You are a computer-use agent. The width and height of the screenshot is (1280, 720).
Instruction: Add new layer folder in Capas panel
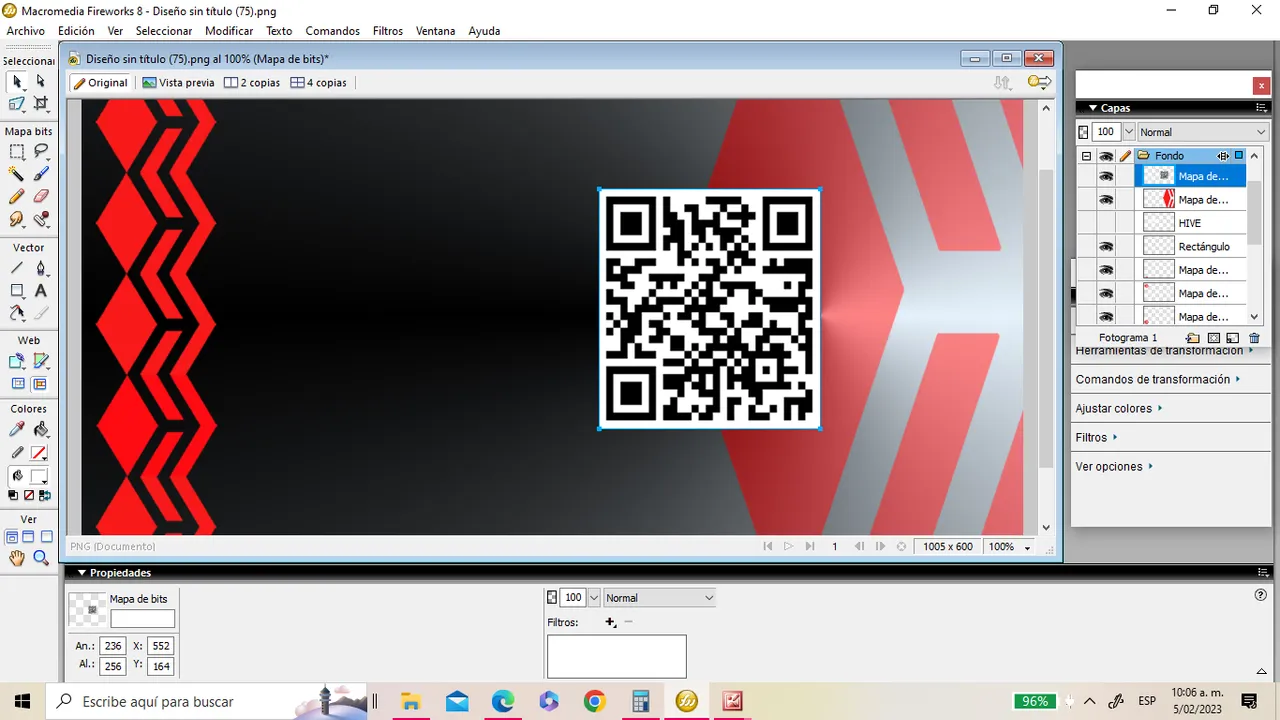point(1193,338)
